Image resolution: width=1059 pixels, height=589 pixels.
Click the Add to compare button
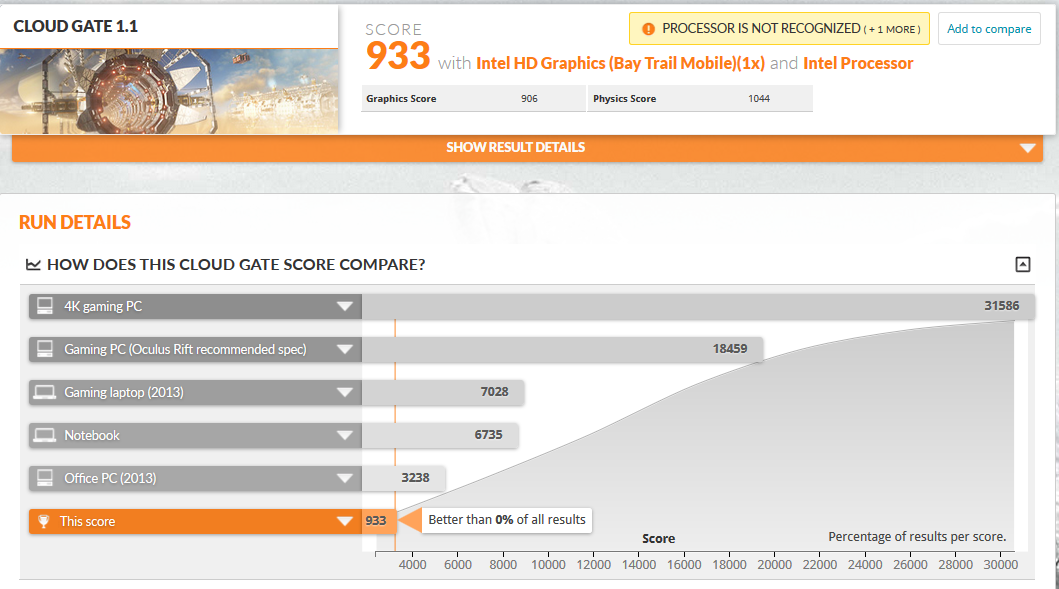tap(989, 29)
